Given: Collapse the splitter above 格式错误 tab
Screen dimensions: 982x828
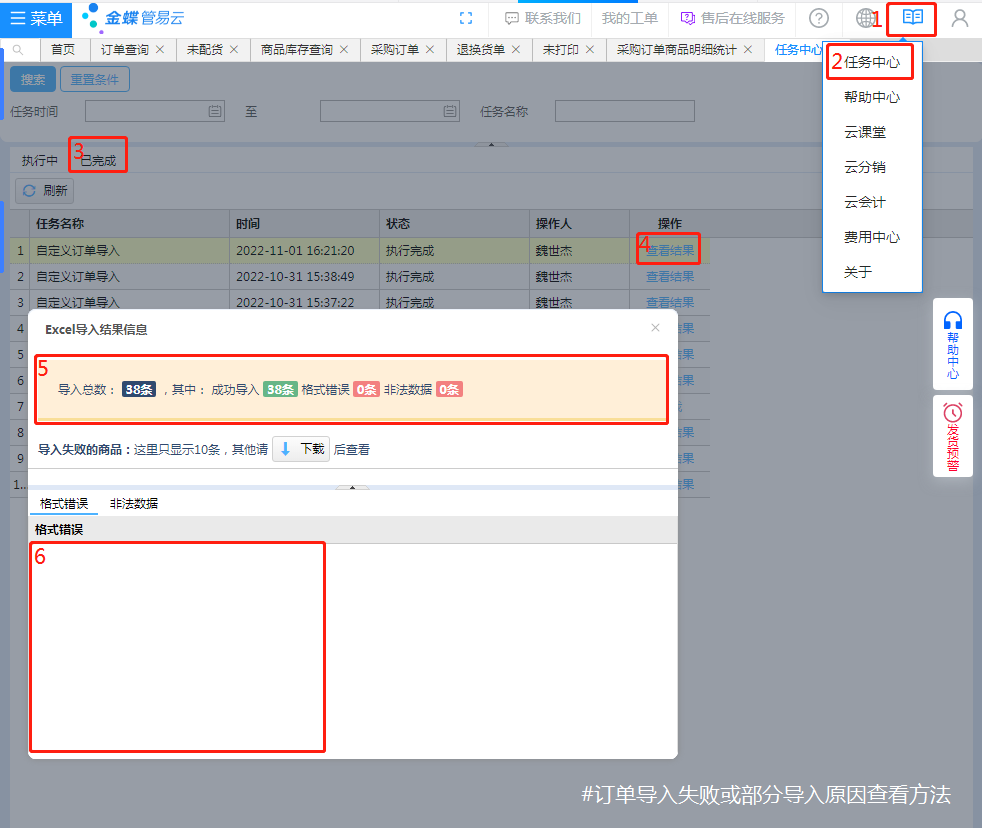Looking at the screenshot, I should point(352,488).
